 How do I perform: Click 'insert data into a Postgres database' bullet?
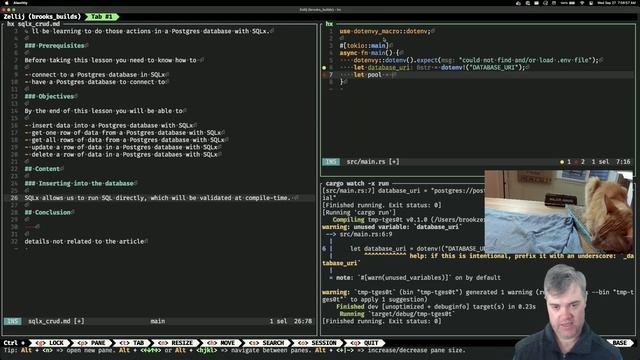pyautogui.click(x=109, y=125)
